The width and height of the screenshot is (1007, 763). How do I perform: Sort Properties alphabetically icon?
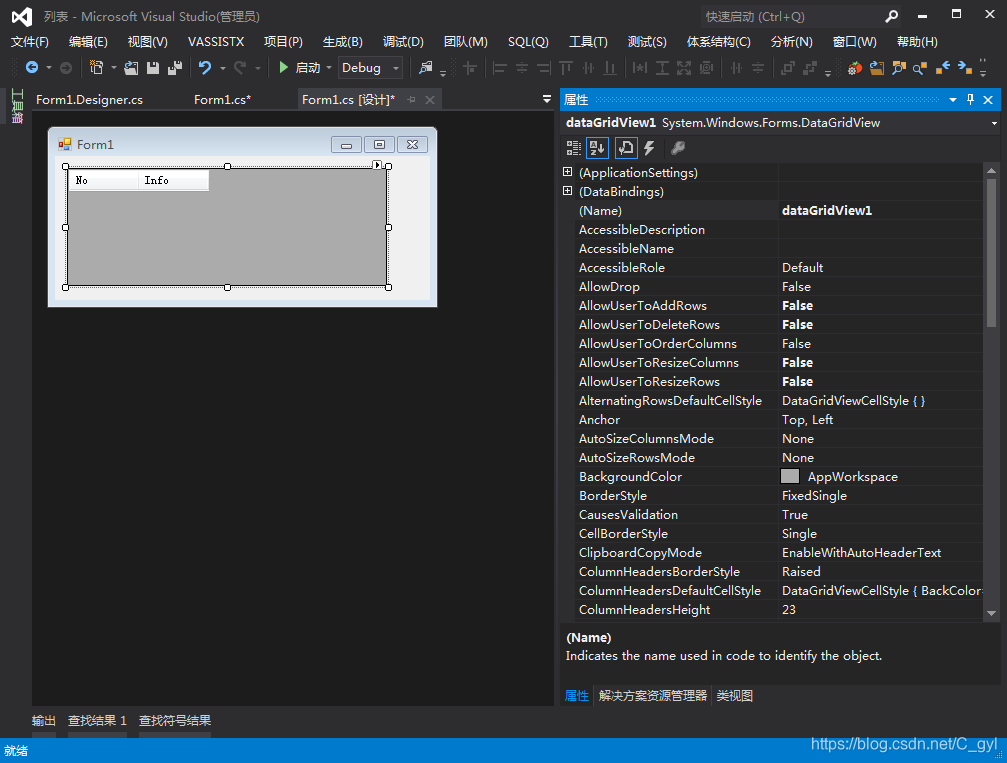[597, 148]
